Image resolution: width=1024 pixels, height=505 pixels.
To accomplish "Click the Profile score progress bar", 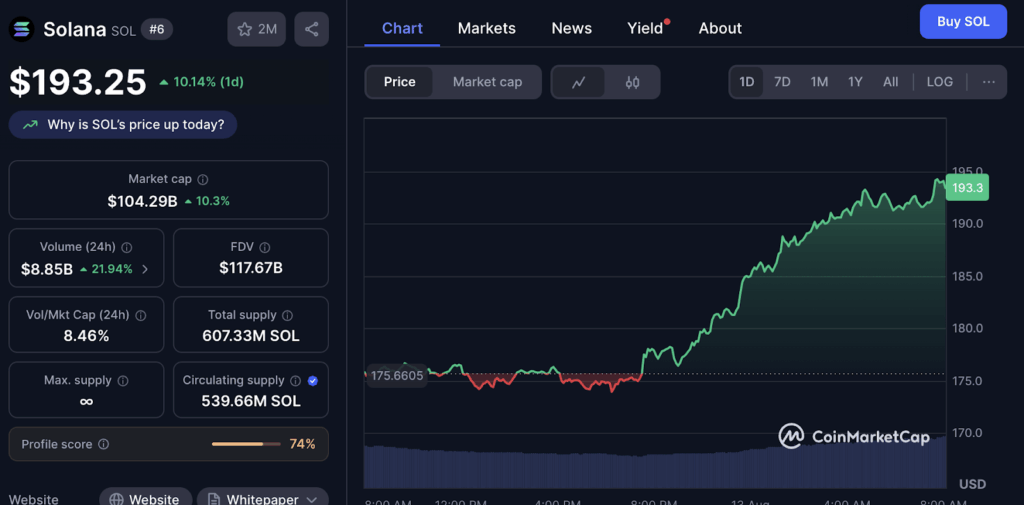I will (x=247, y=444).
